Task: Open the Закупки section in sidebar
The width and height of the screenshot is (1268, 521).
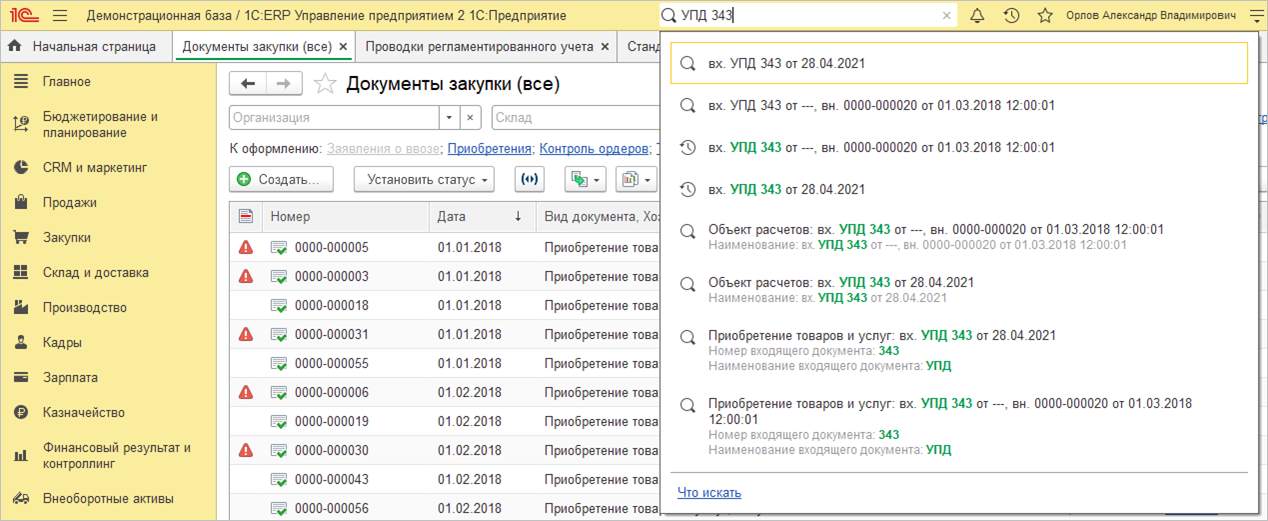Action: [66, 237]
